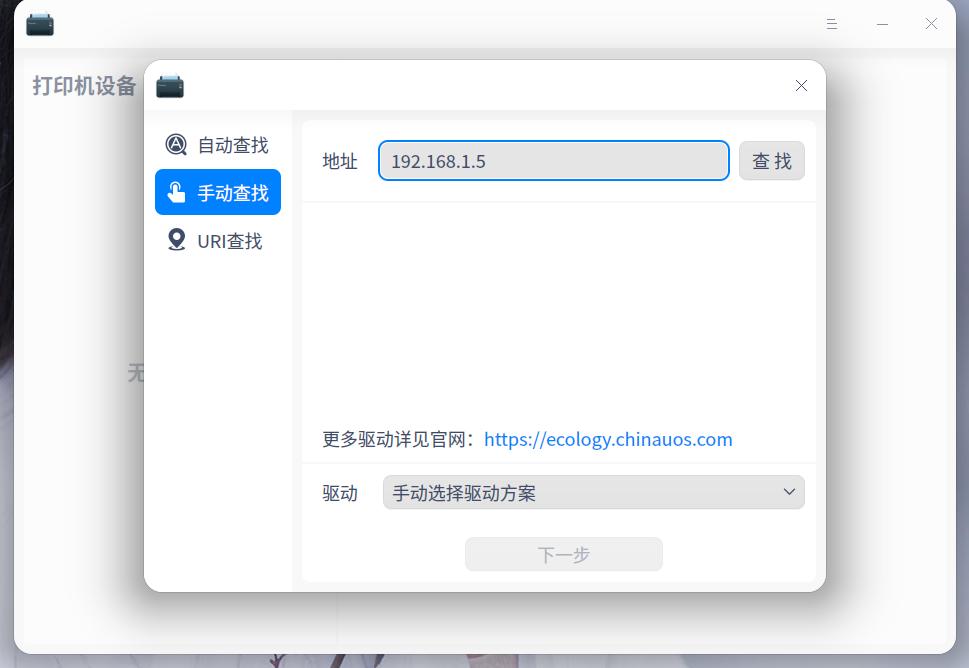Open the main window hamburger menu icon
Image resolution: width=969 pixels, height=668 pixels.
coord(832,23)
